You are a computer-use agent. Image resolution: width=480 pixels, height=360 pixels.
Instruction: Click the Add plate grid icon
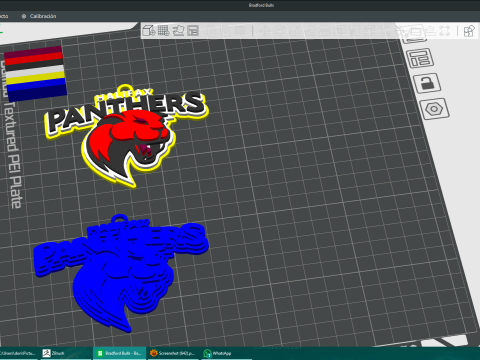coord(163,31)
